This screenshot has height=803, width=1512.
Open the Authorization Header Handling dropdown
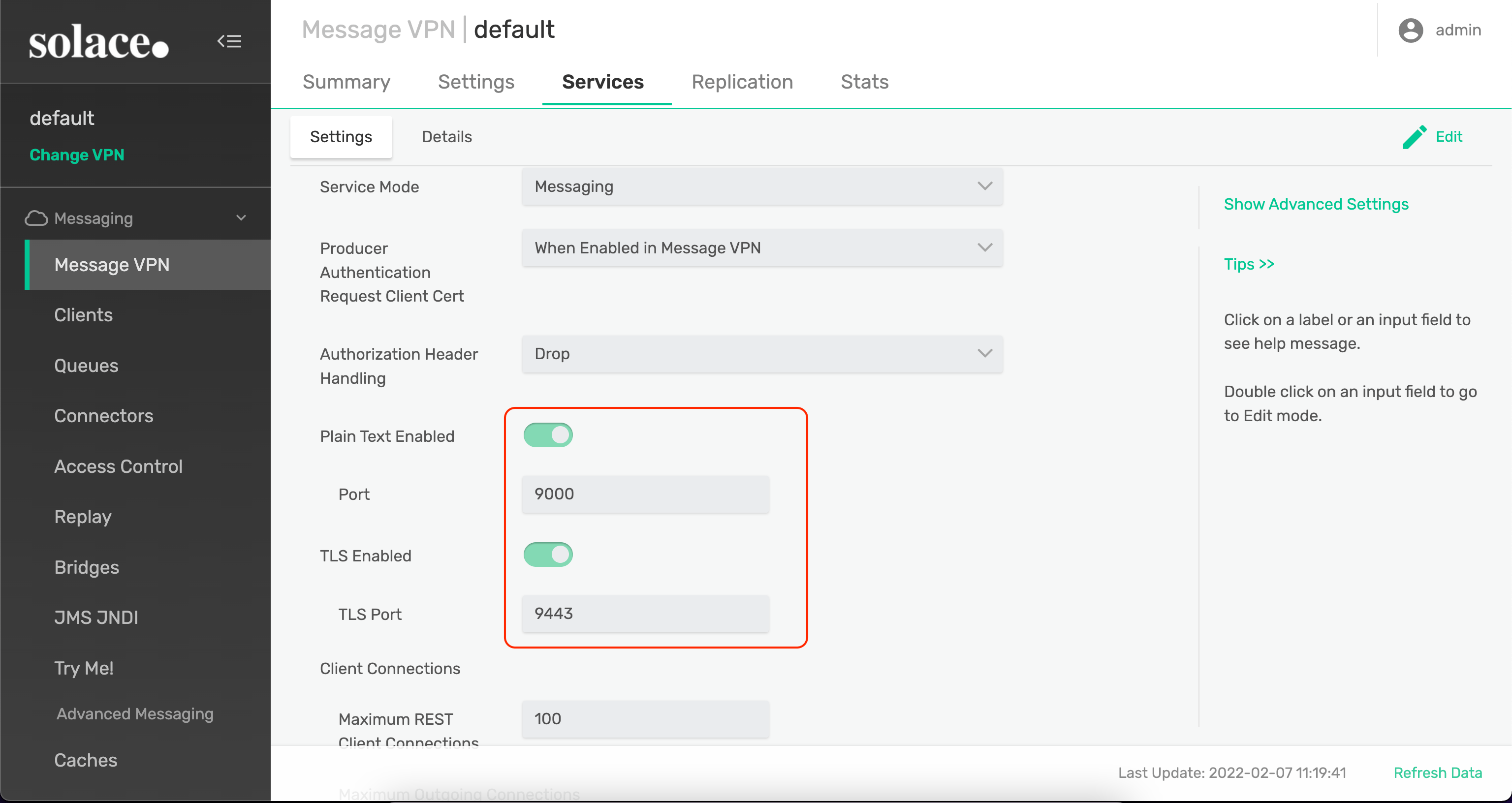pos(761,354)
